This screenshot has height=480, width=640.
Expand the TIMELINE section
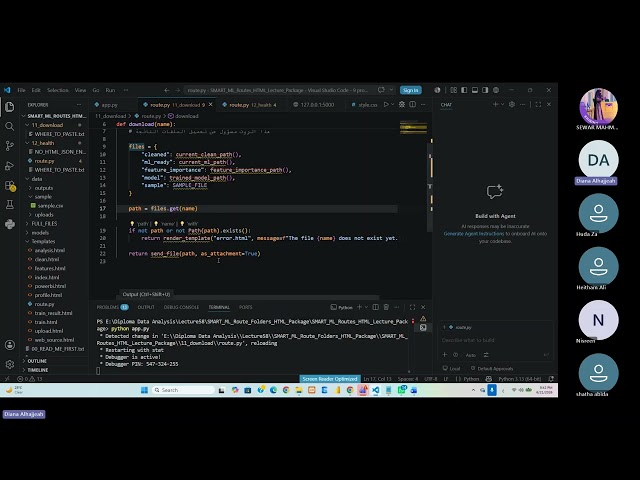pos(38,370)
